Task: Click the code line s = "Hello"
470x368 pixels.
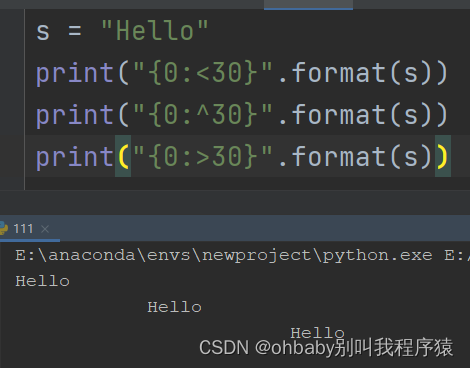Action: click(x=122, y=31)
